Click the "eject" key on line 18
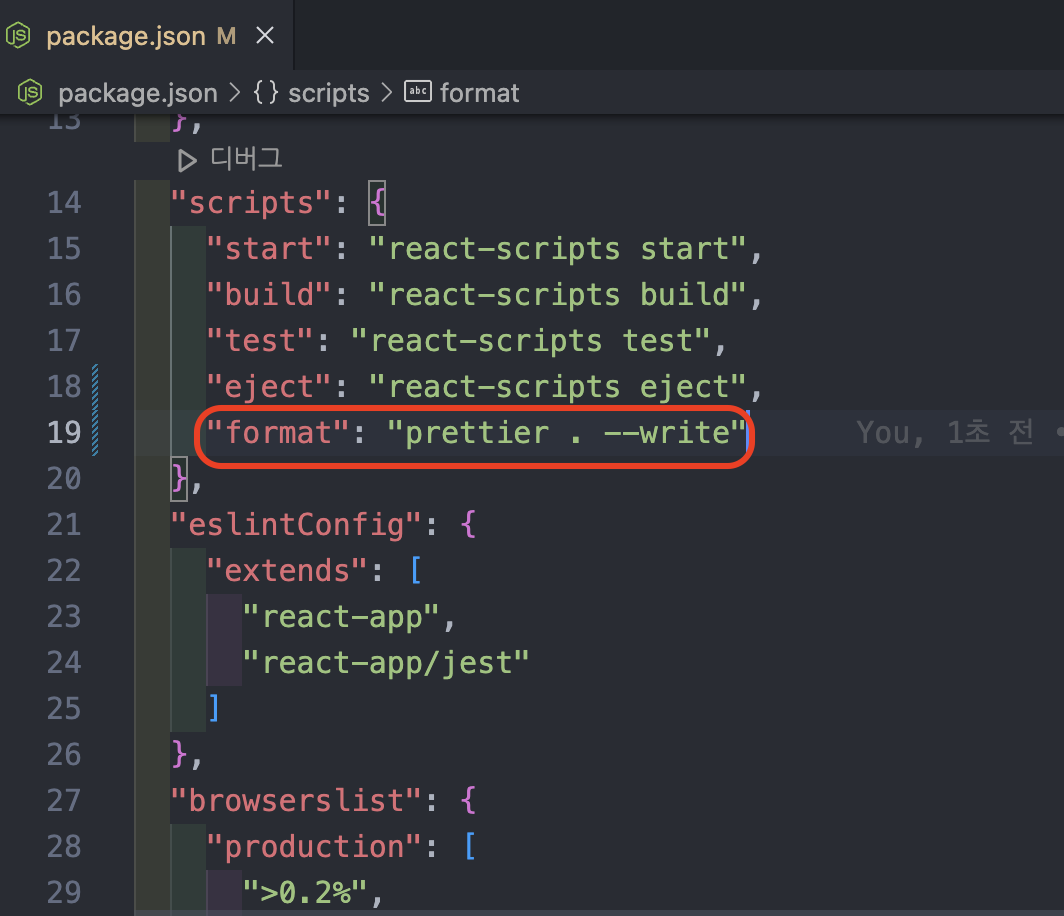The width and height of the screenshot is (1064, 916). tap(269, 387)
